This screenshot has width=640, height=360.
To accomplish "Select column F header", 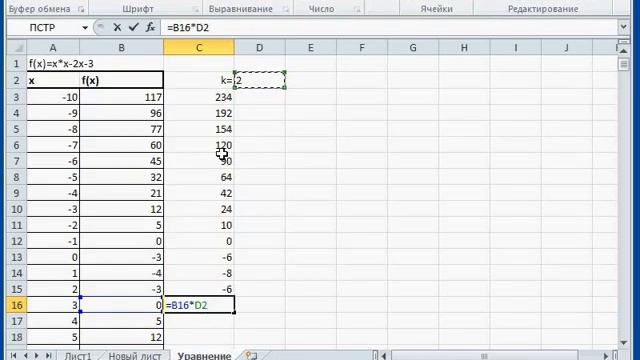I will (x=362, y=48).
